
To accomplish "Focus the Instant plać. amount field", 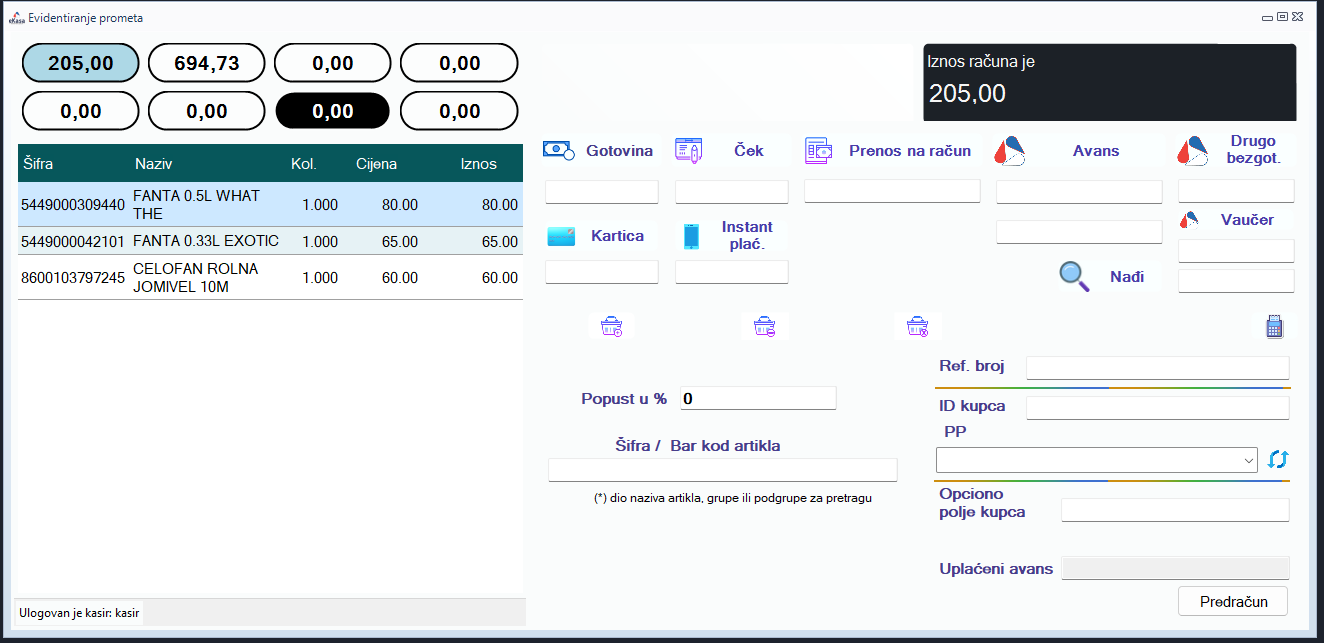I will [x=732, y=272].
